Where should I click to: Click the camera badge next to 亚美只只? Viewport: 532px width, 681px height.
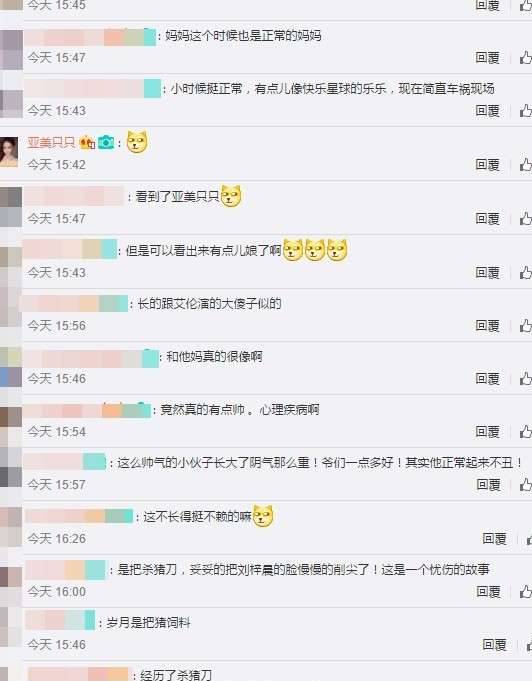point(106,142)
